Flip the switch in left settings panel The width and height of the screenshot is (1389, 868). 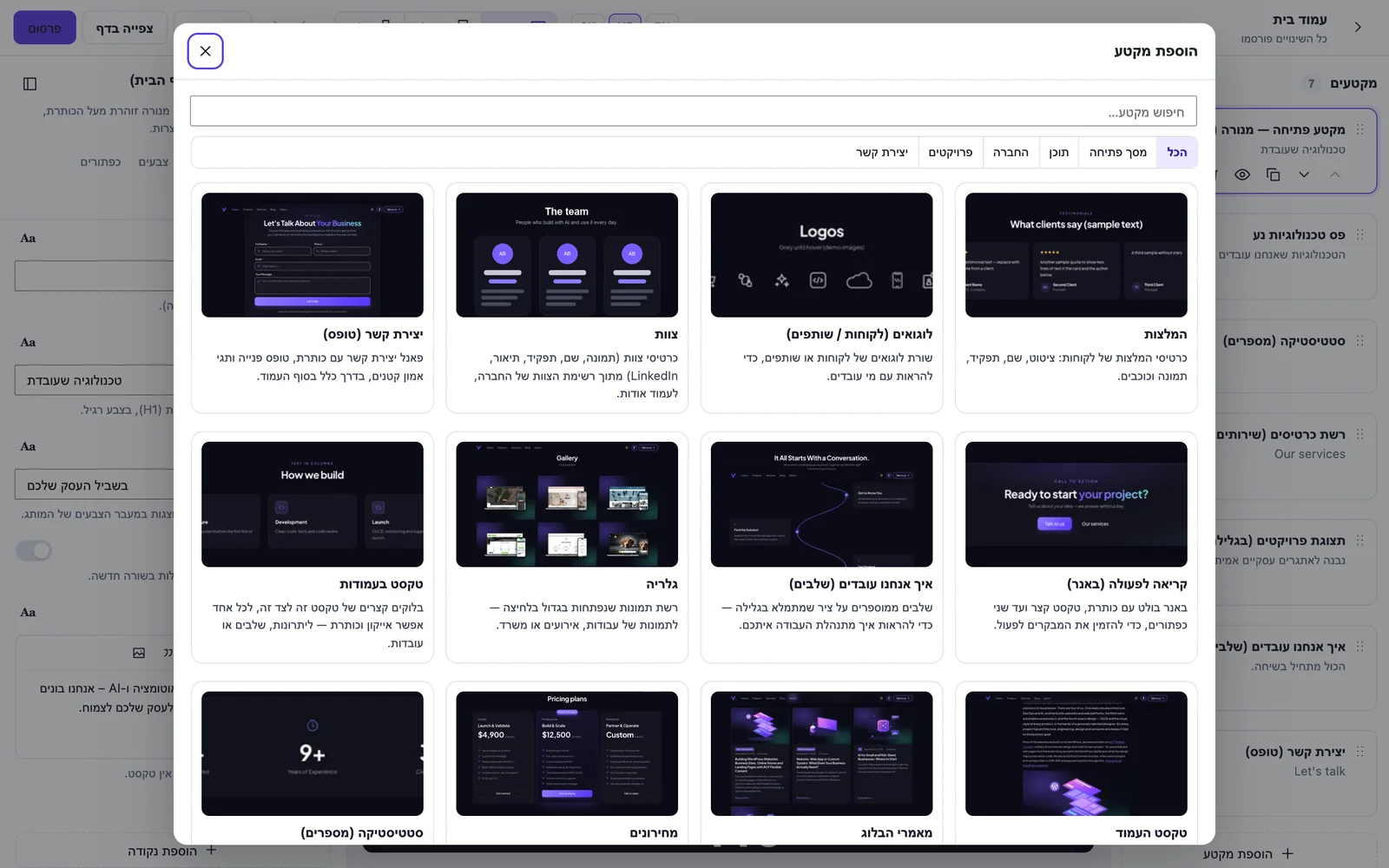[x=34, y=550]
